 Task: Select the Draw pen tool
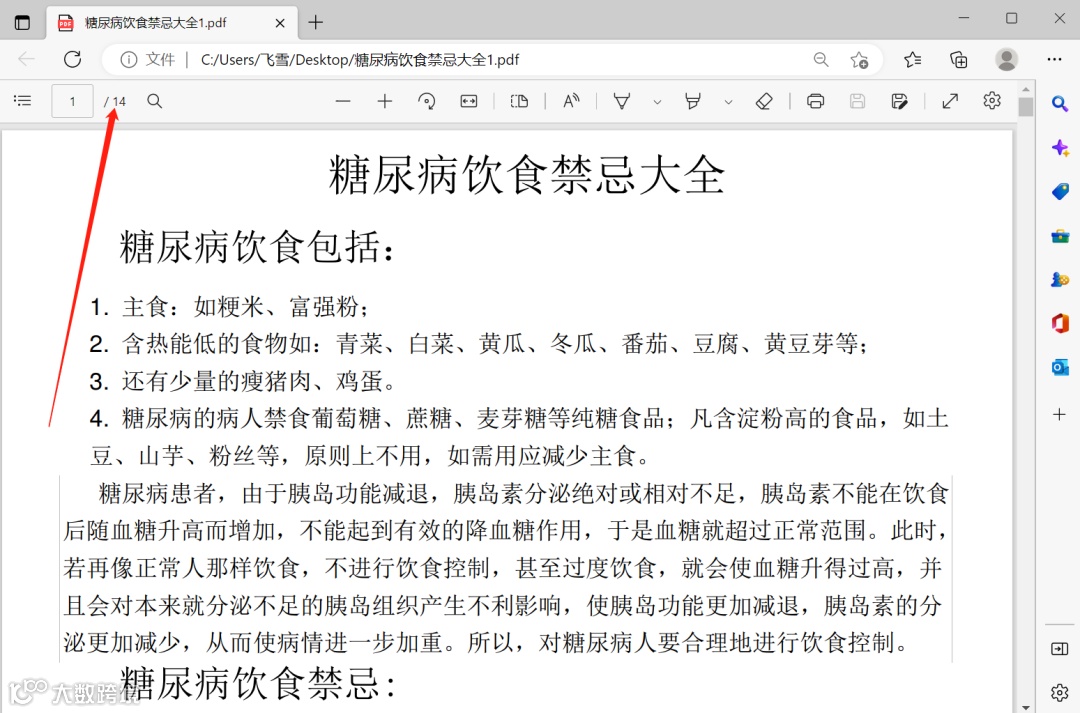click(622, 101)
